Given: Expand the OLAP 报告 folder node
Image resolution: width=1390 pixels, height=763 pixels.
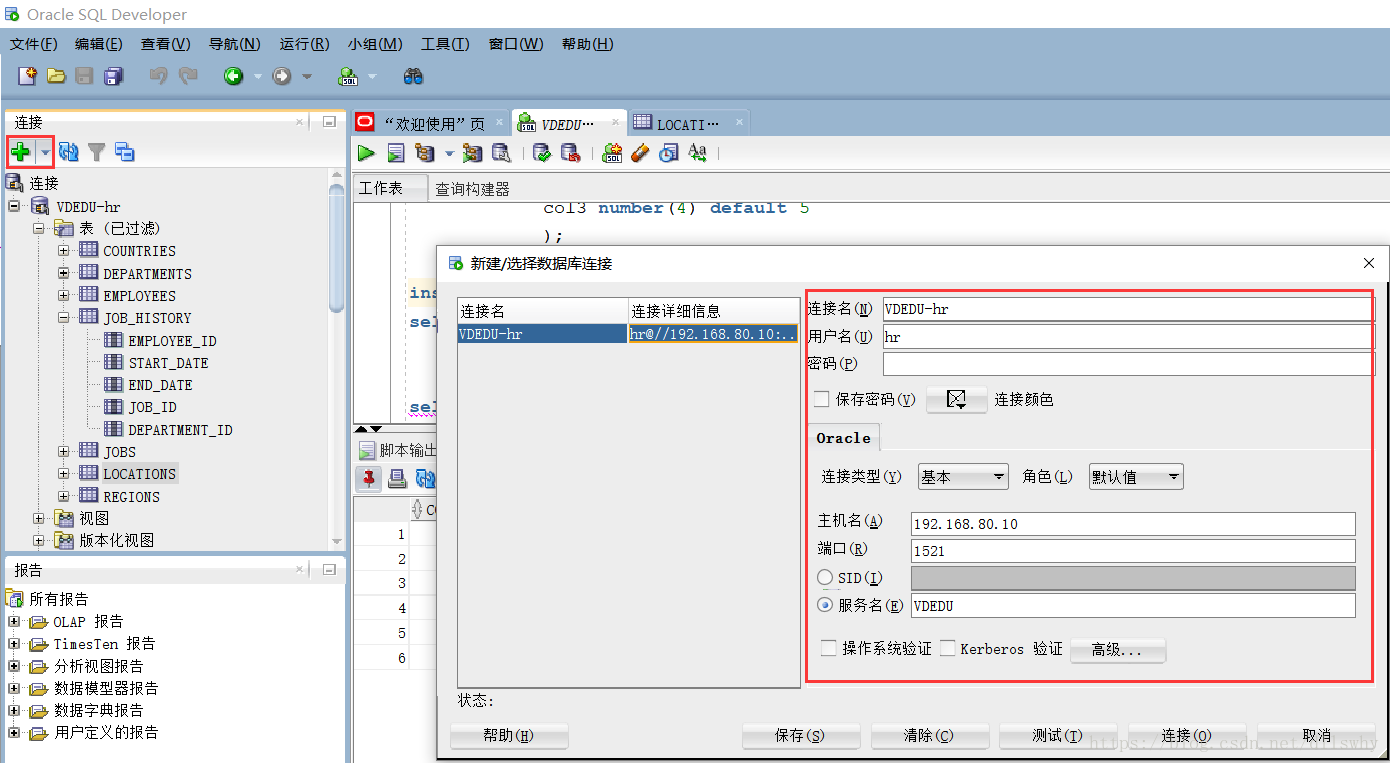Looking at the screenshot, I should [x=14, y=621].
